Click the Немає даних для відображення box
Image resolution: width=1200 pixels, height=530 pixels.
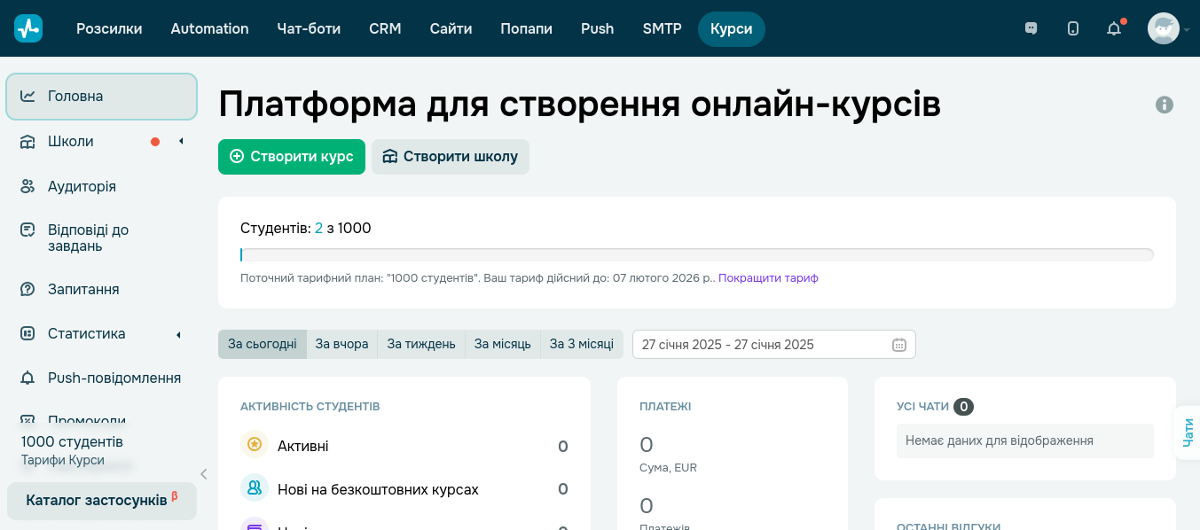pos(1025,440)
